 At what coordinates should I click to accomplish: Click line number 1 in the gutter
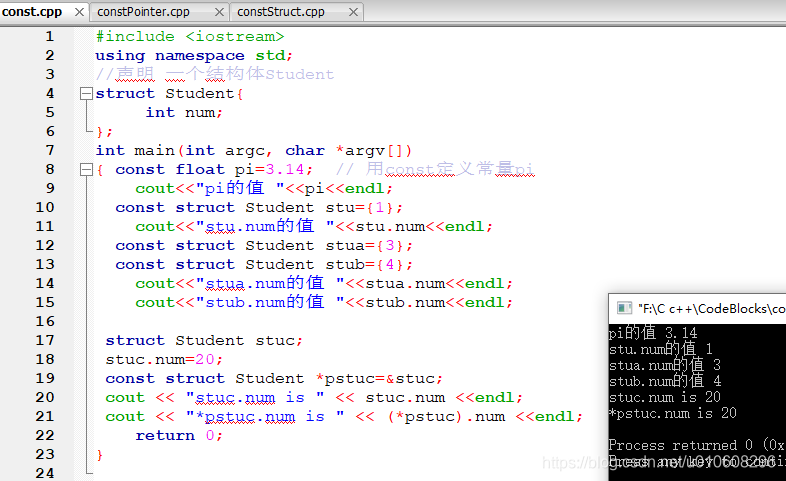pos(49,37)
